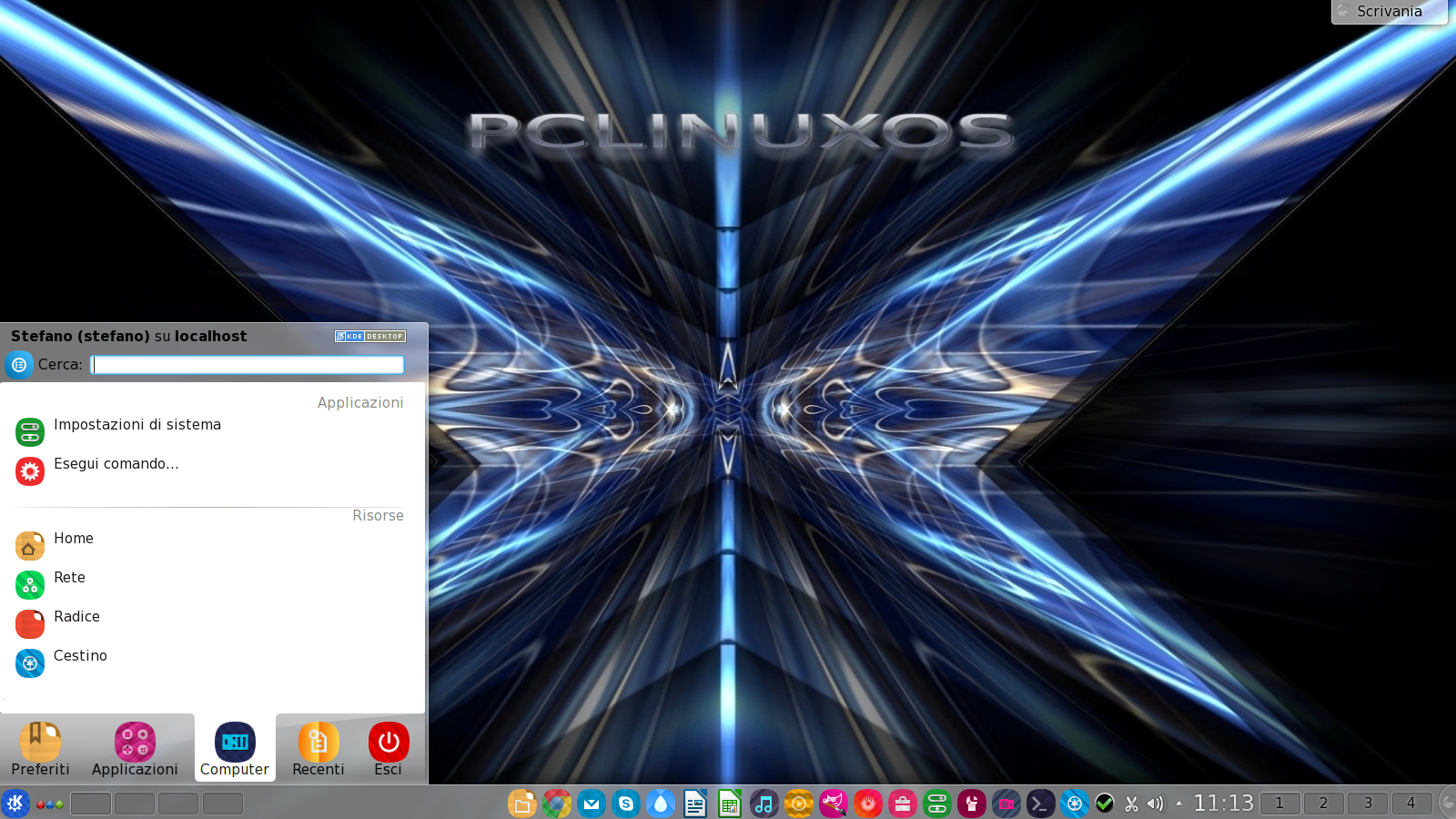1456x819 pixels.
Task: Click the red hand icon in the panel
Action: pos(867,804)
